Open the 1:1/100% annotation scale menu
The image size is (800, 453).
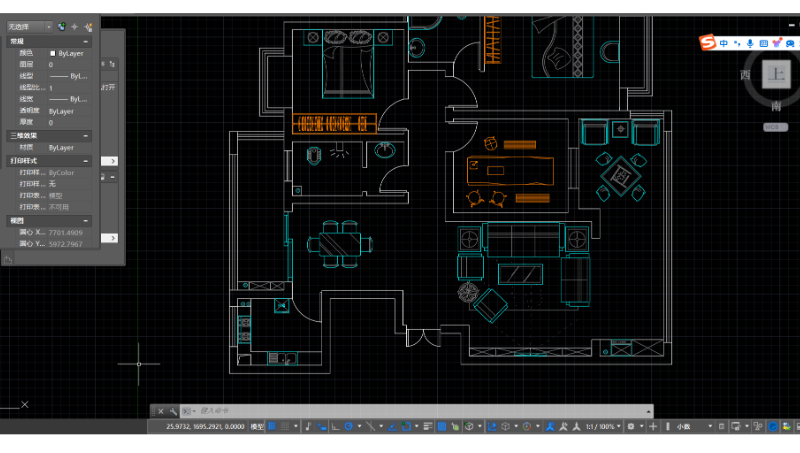pos(600,426)
